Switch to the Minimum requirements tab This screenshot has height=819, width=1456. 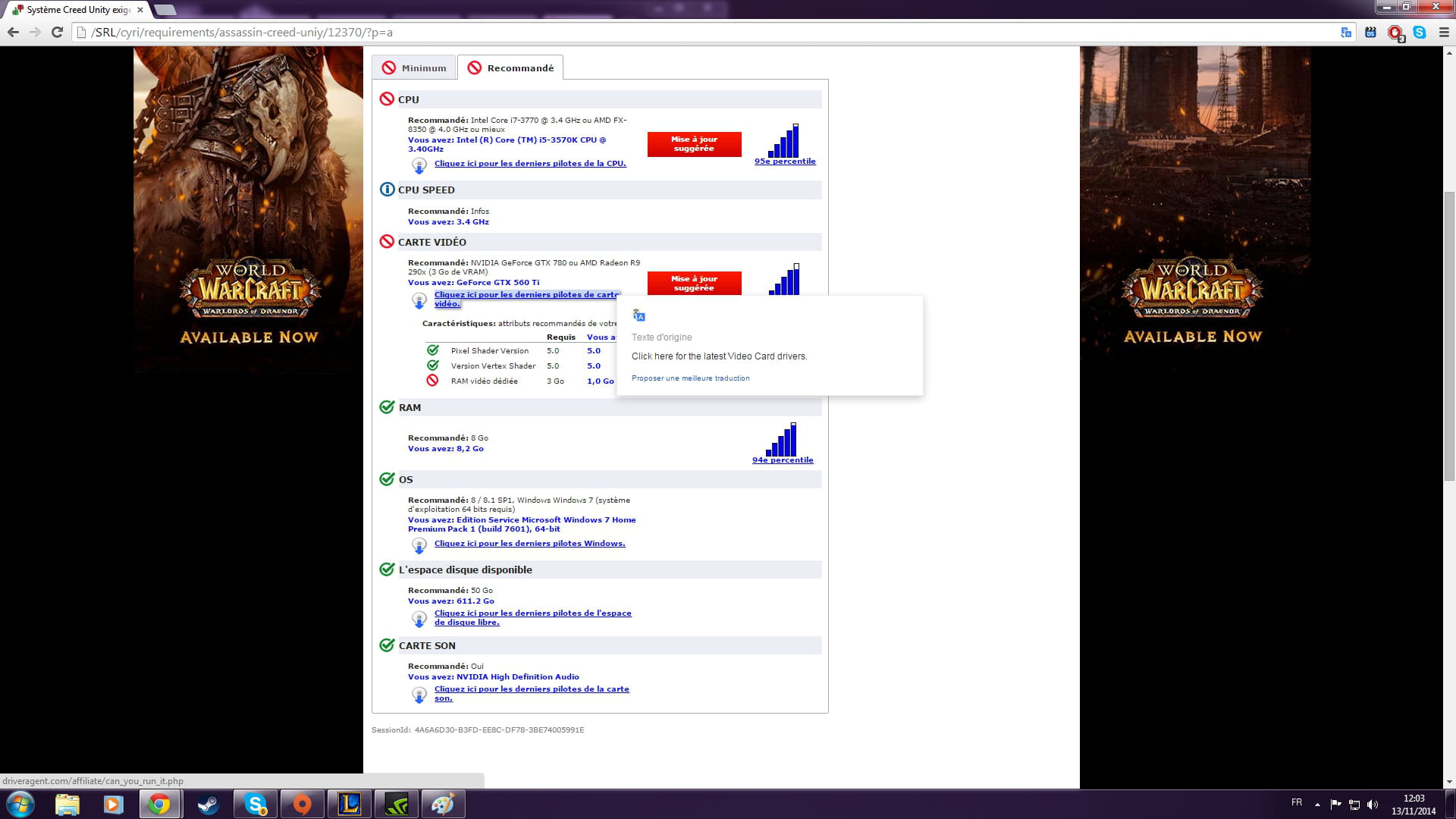[x=414, y=68]
